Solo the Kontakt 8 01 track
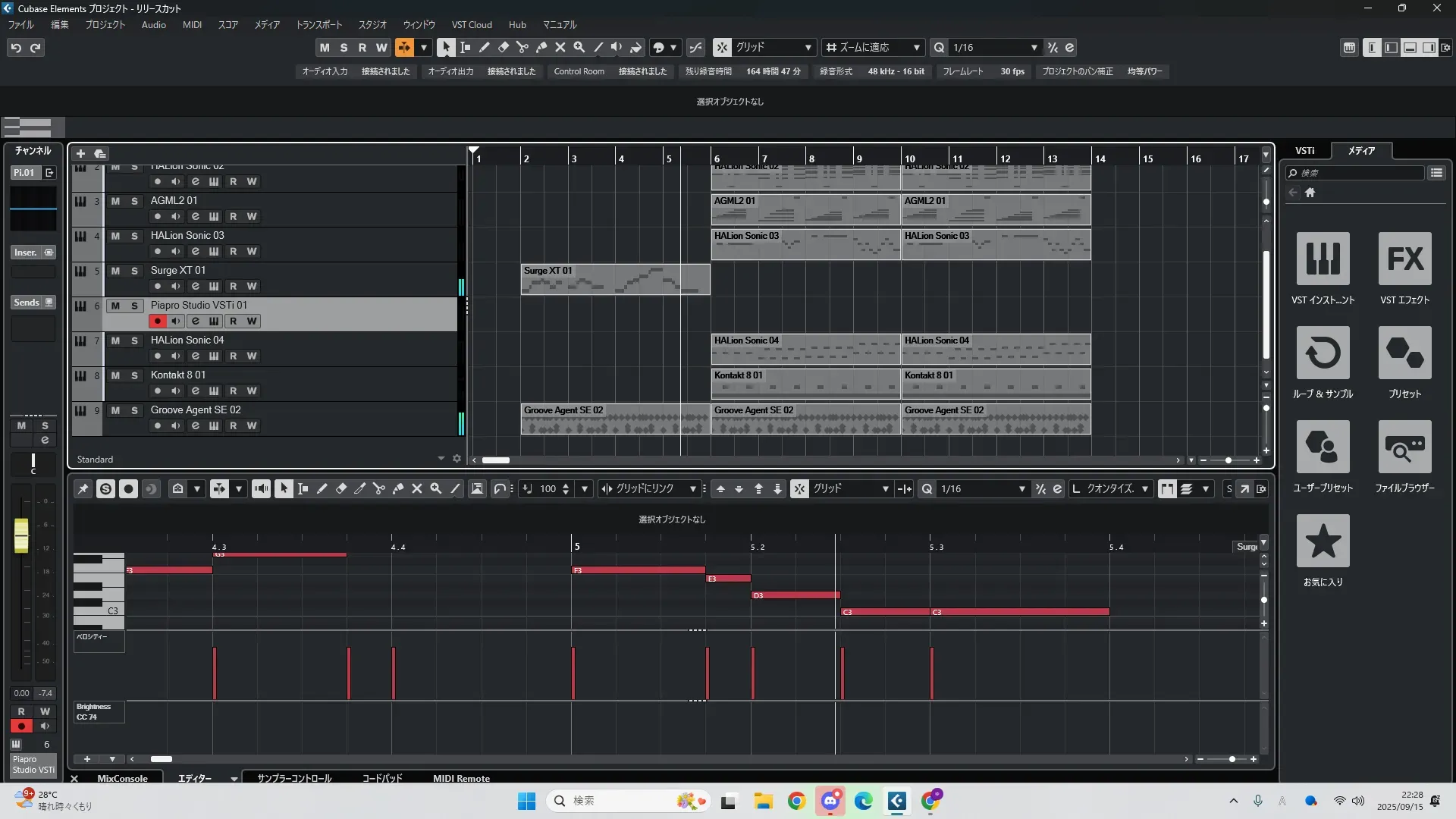The height and width of the screenshot is (819, 1456). click(x=135, y=375)
